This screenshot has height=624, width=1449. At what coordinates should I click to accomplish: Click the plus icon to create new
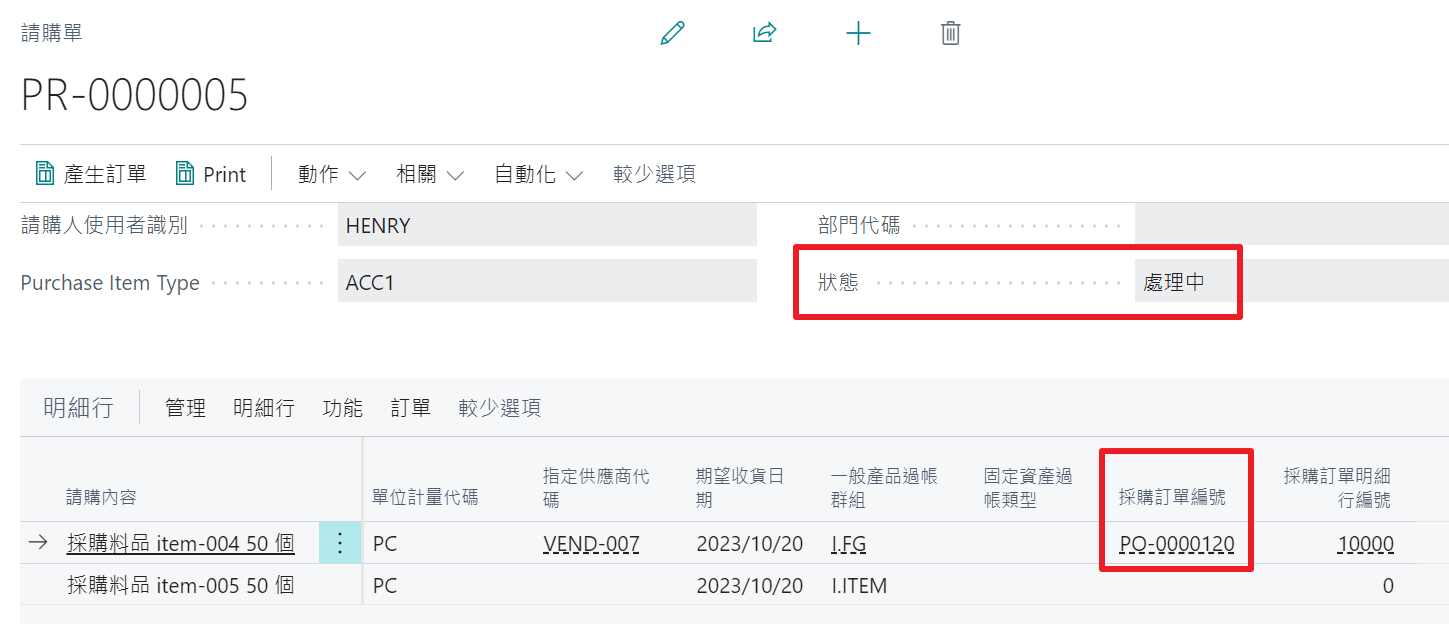(x=858, y=33)
